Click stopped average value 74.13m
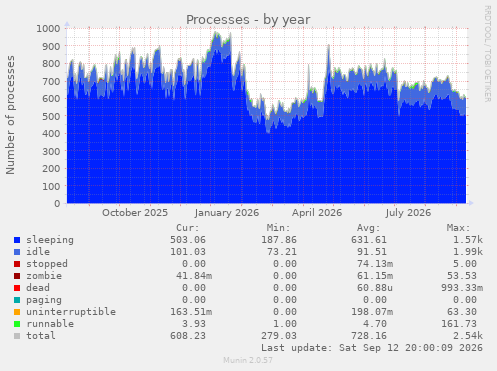This screenshot has height=371, width=497. [x=375, y=264]
